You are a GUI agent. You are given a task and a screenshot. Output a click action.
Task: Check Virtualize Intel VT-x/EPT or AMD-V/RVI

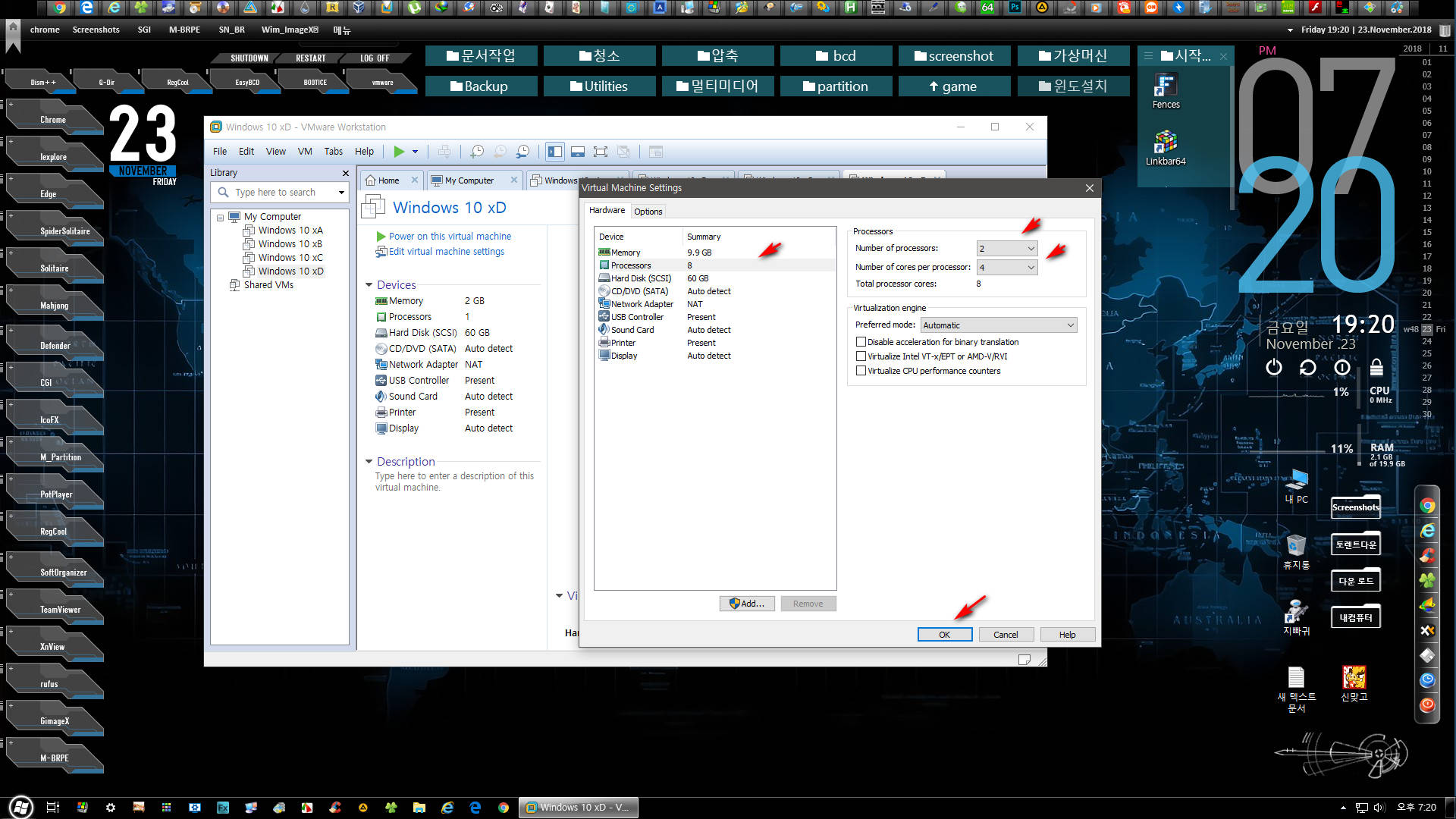(x=861, y=356)
